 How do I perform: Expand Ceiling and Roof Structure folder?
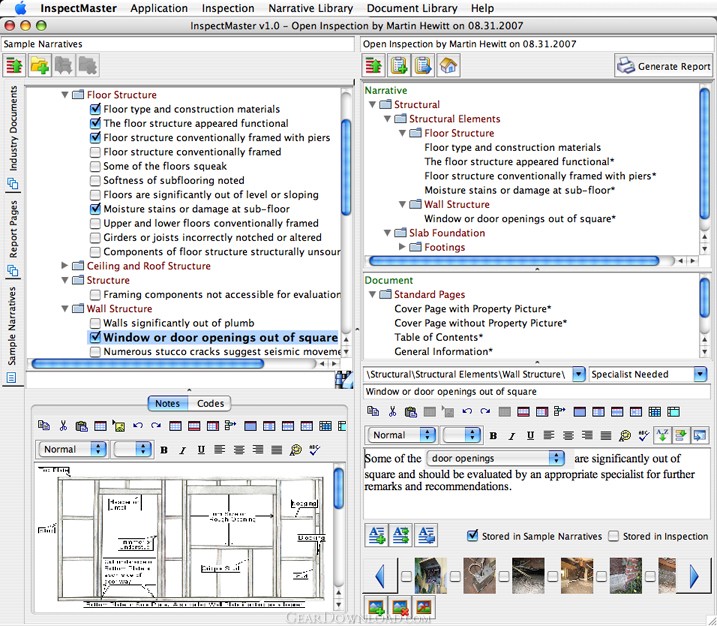tap(64, 266)
